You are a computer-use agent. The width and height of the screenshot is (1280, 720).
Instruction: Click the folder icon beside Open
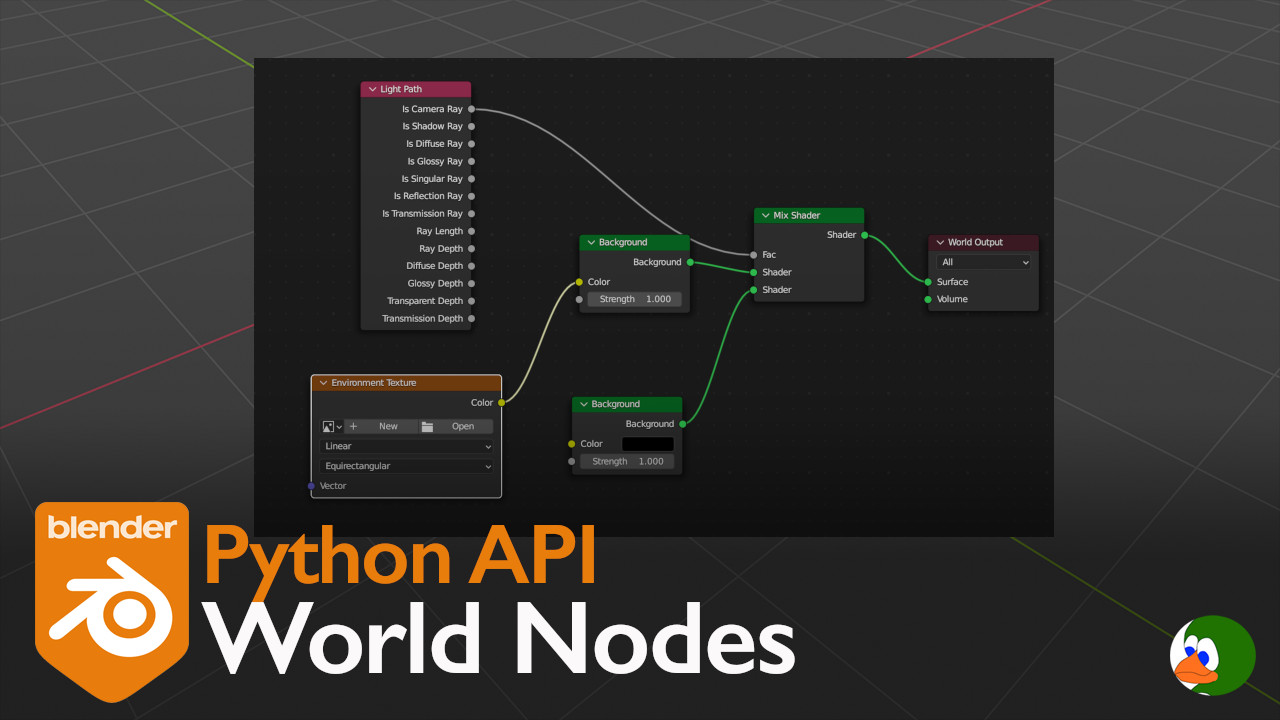click(x=428, y=426)
